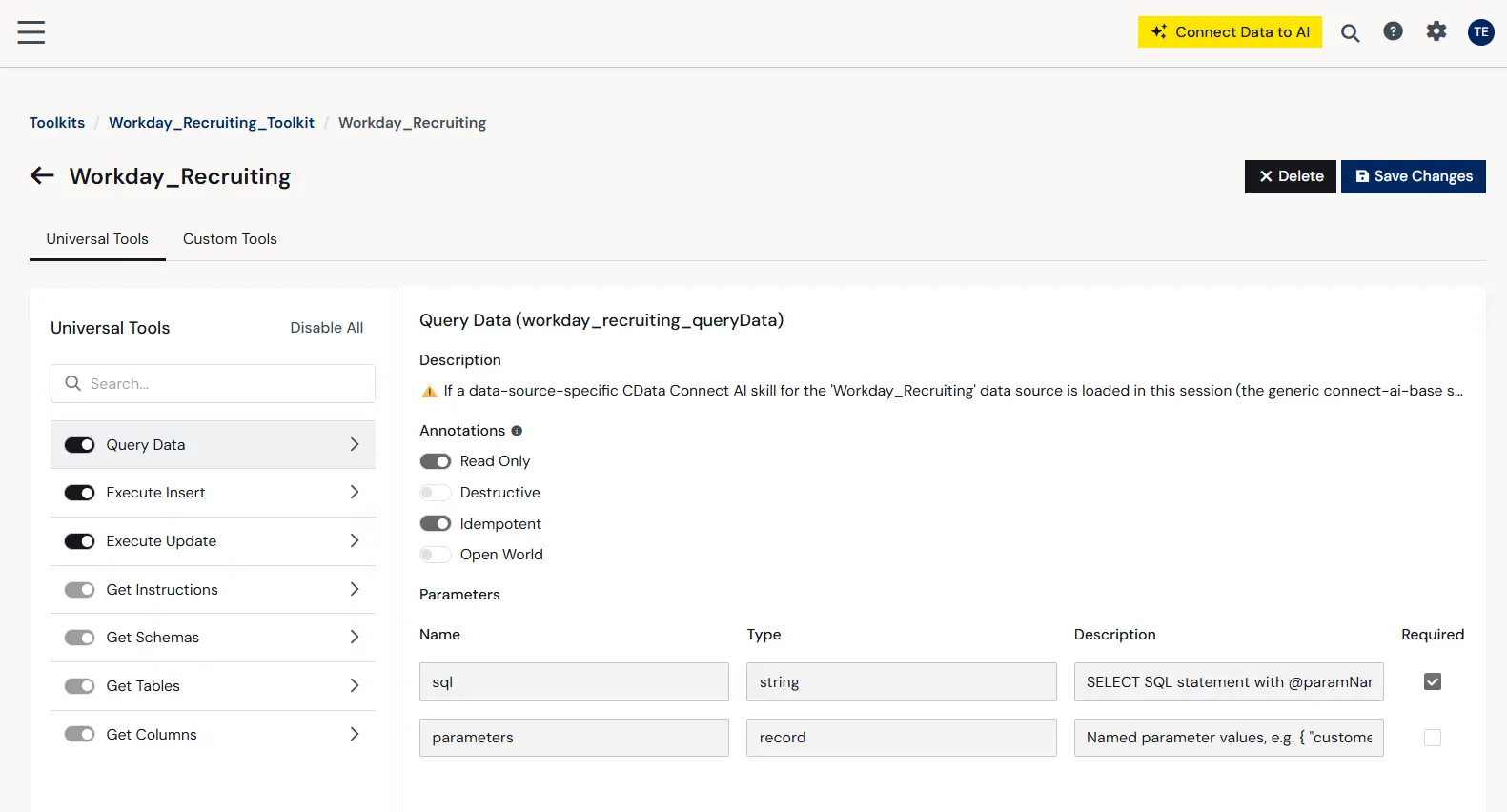Click the search magnifier icon in header

[1350, 33]
